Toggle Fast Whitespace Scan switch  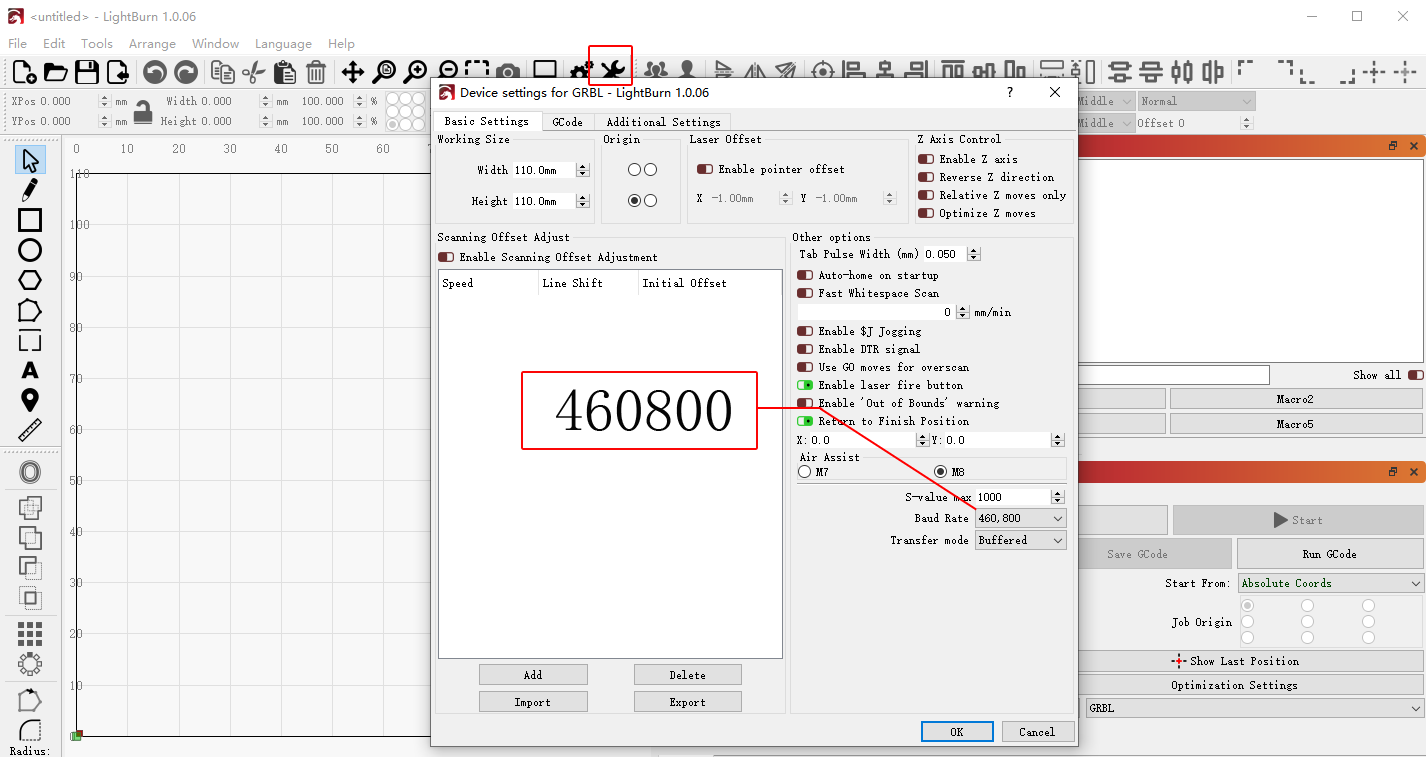[x=805, y=293]
